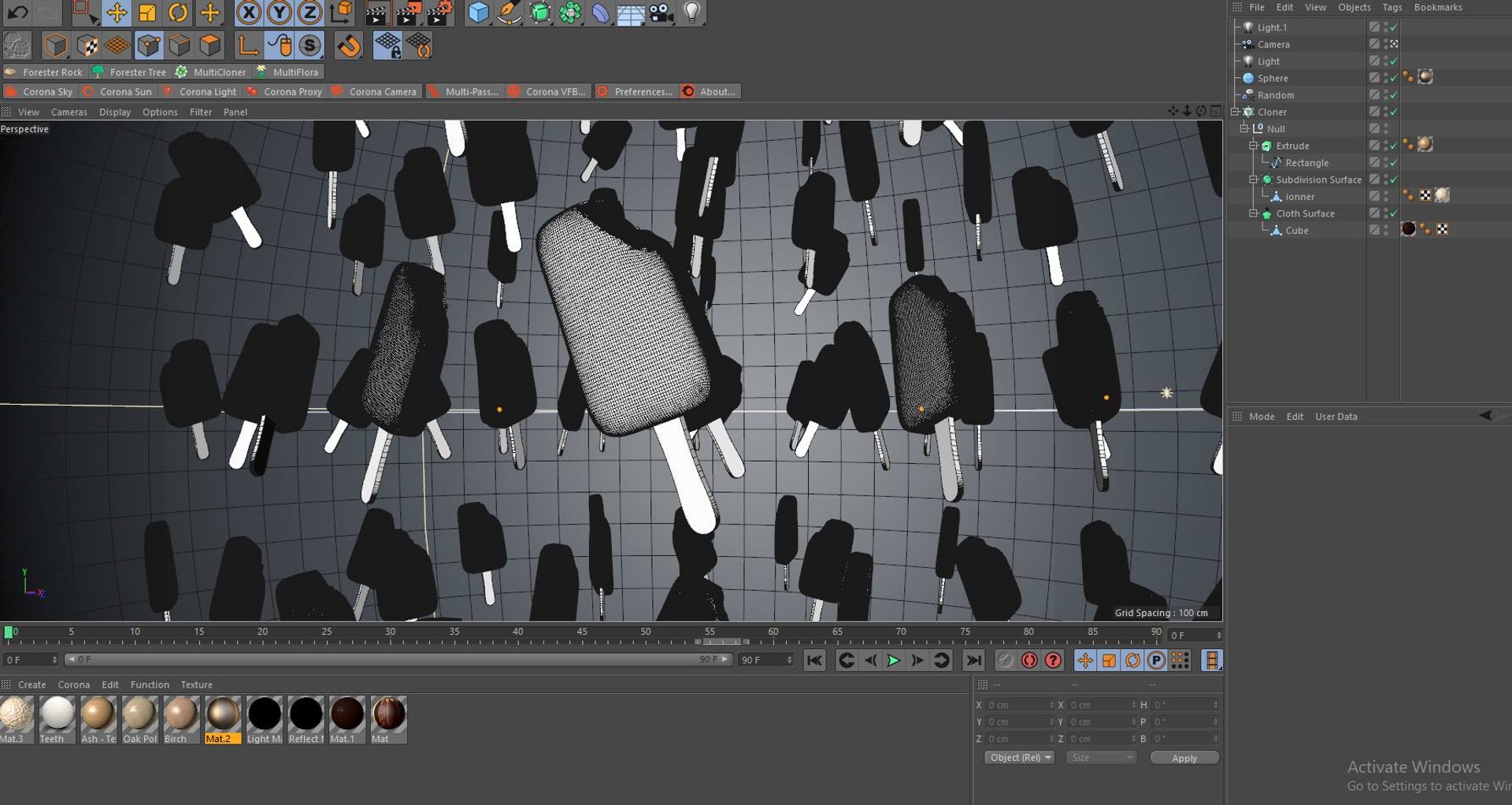The width and height of the screenshot is (1512, 805).
Task: Play the animation forward
Action: pos(894,660)
